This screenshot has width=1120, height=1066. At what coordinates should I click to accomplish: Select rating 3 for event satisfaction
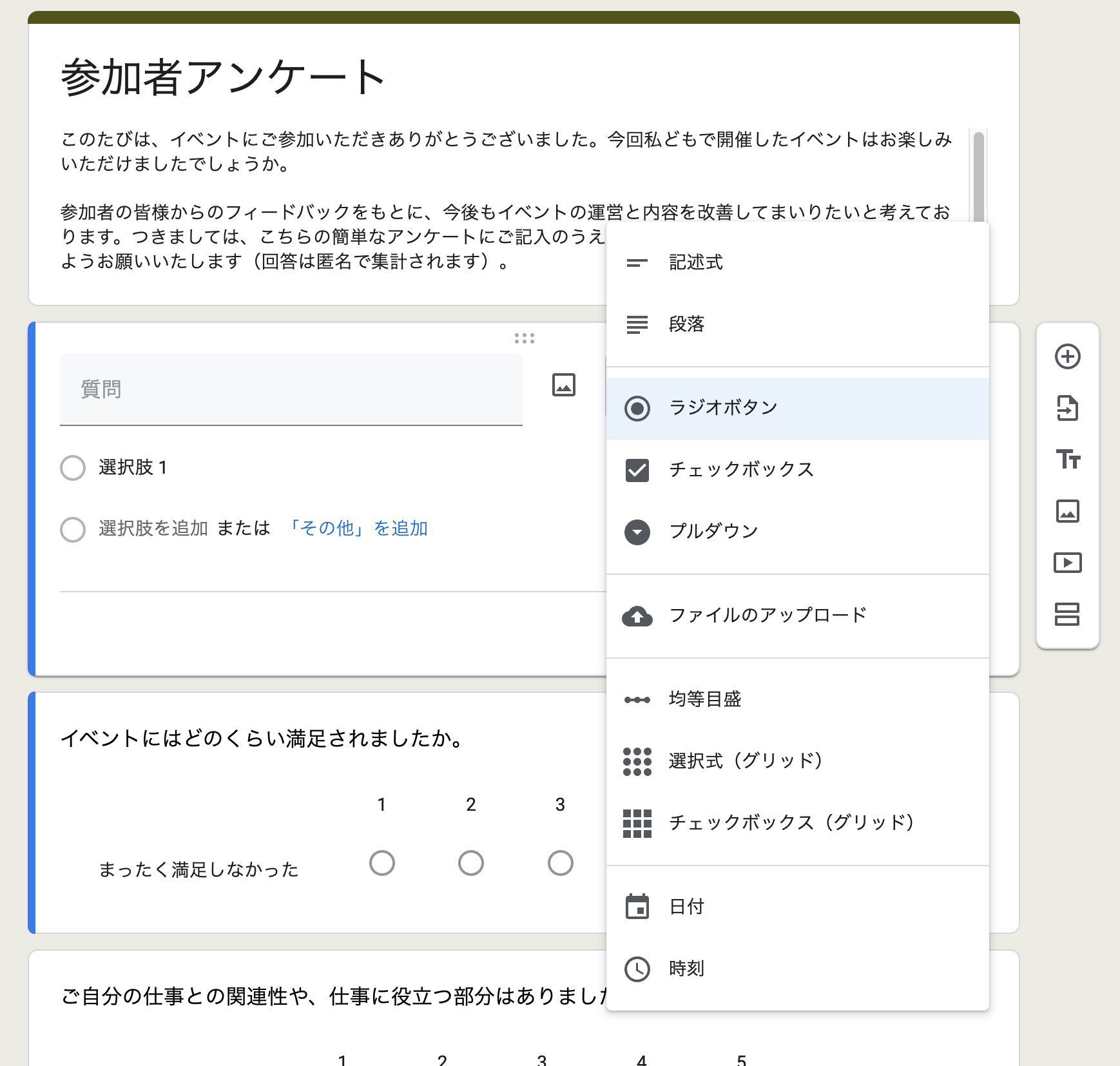(560, 863)
